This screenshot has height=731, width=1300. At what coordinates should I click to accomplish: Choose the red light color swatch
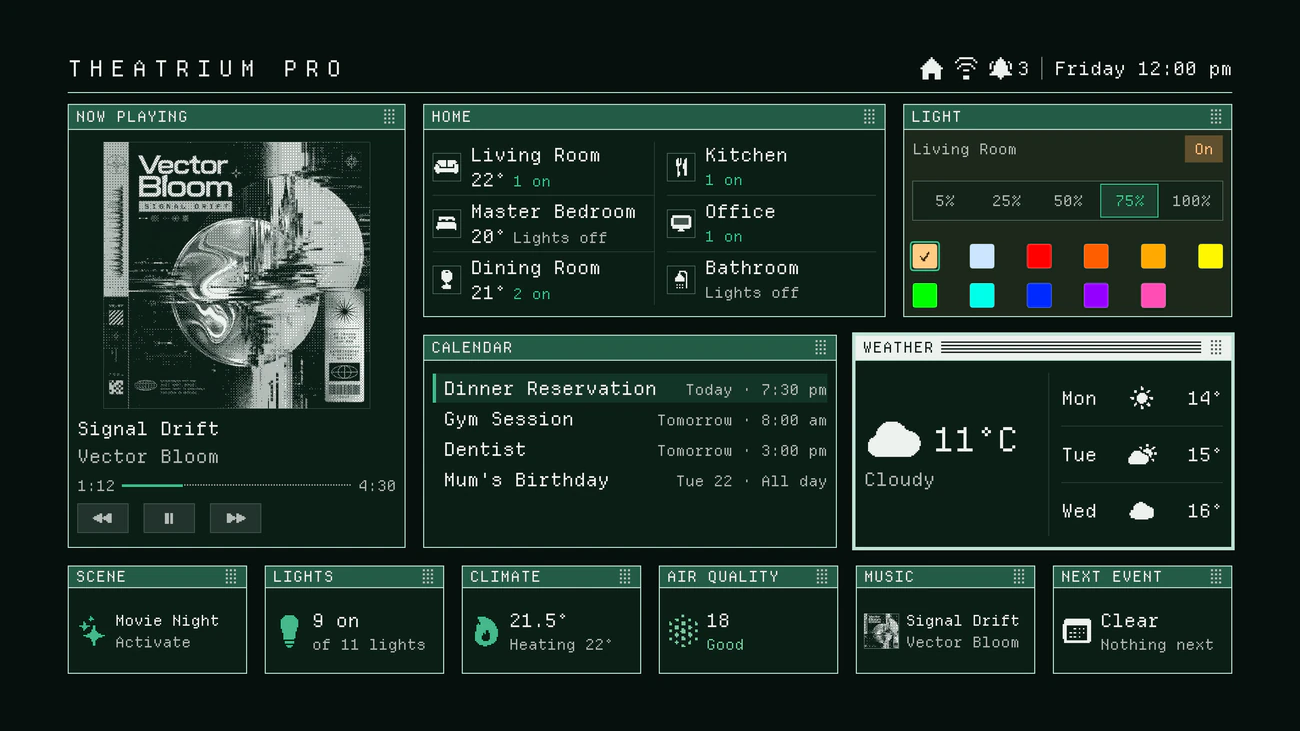tap(1039, 256)
